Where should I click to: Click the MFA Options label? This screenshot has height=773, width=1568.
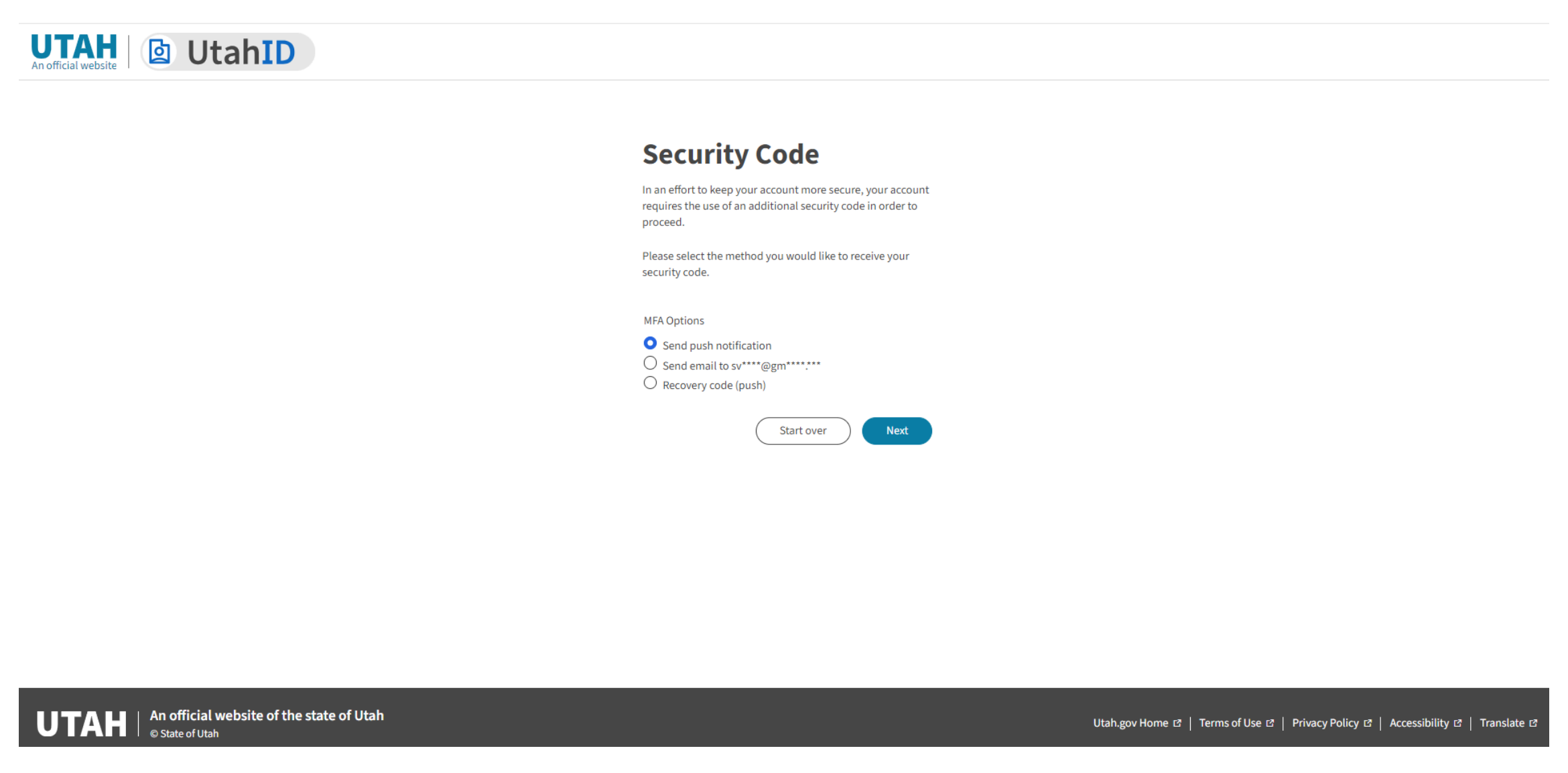tap(673, 320)
